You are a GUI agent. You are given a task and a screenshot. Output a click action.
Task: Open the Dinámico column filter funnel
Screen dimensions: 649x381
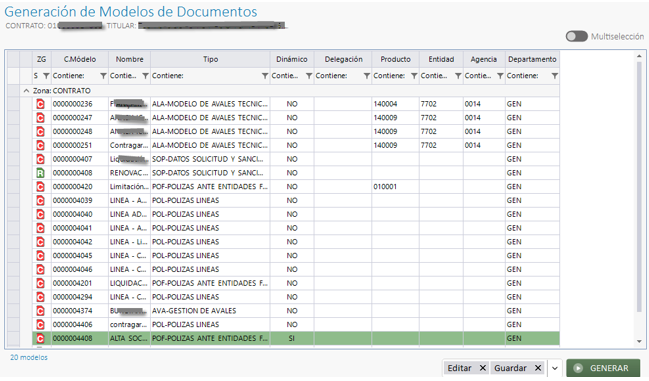coord(309,76)
